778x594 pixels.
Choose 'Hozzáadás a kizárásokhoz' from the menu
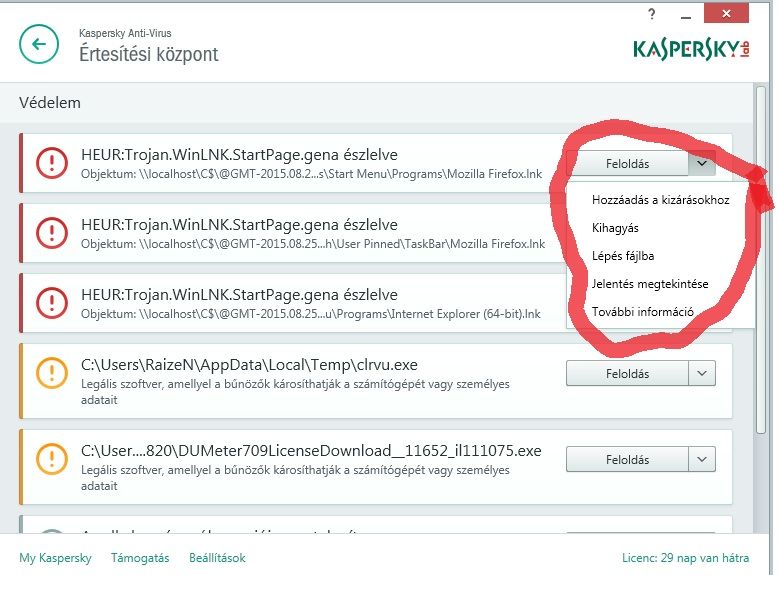click(660, 200)
